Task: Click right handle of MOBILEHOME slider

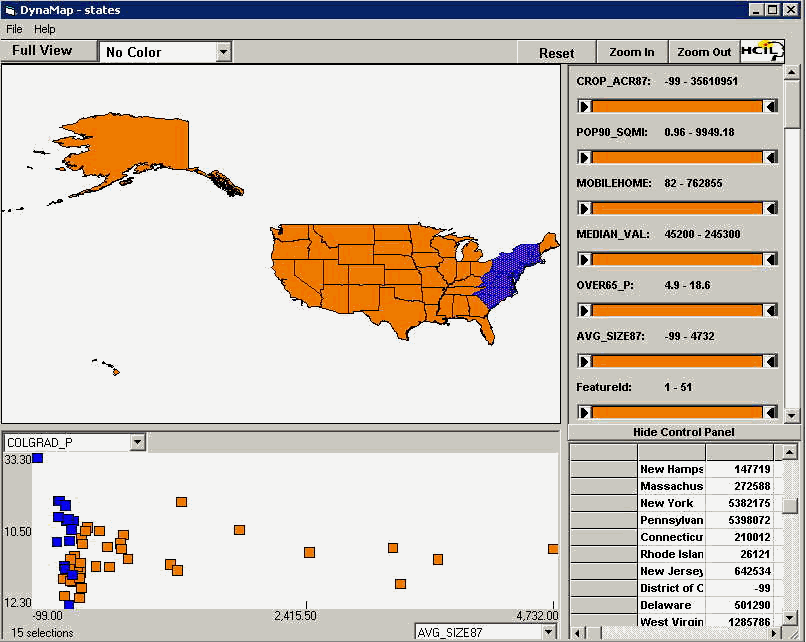Action: pos(770,208)
